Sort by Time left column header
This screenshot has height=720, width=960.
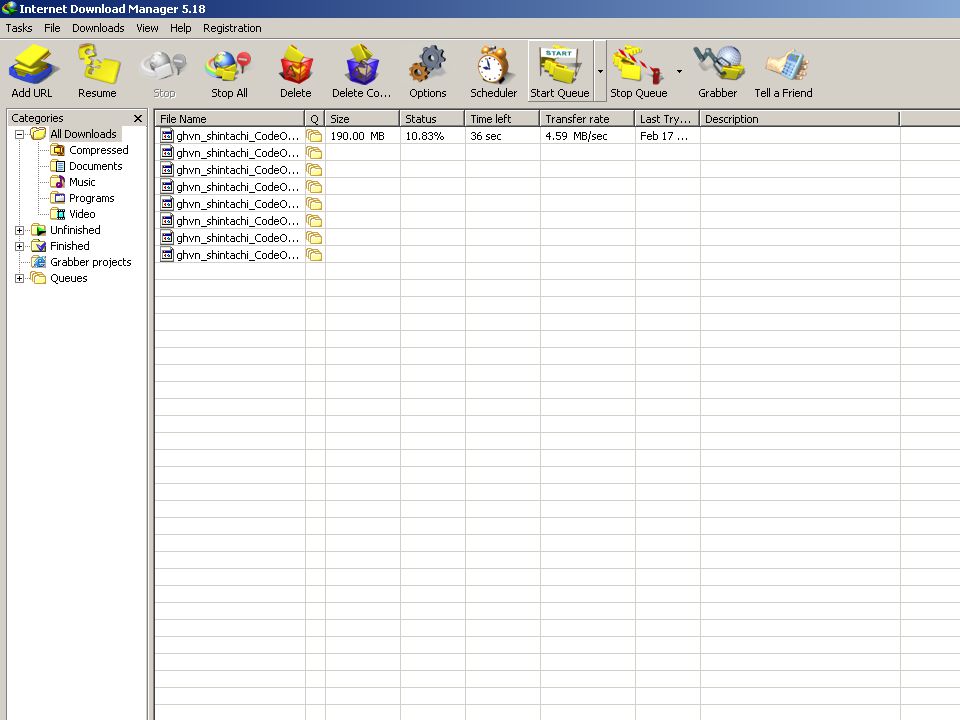click(502, 119)
